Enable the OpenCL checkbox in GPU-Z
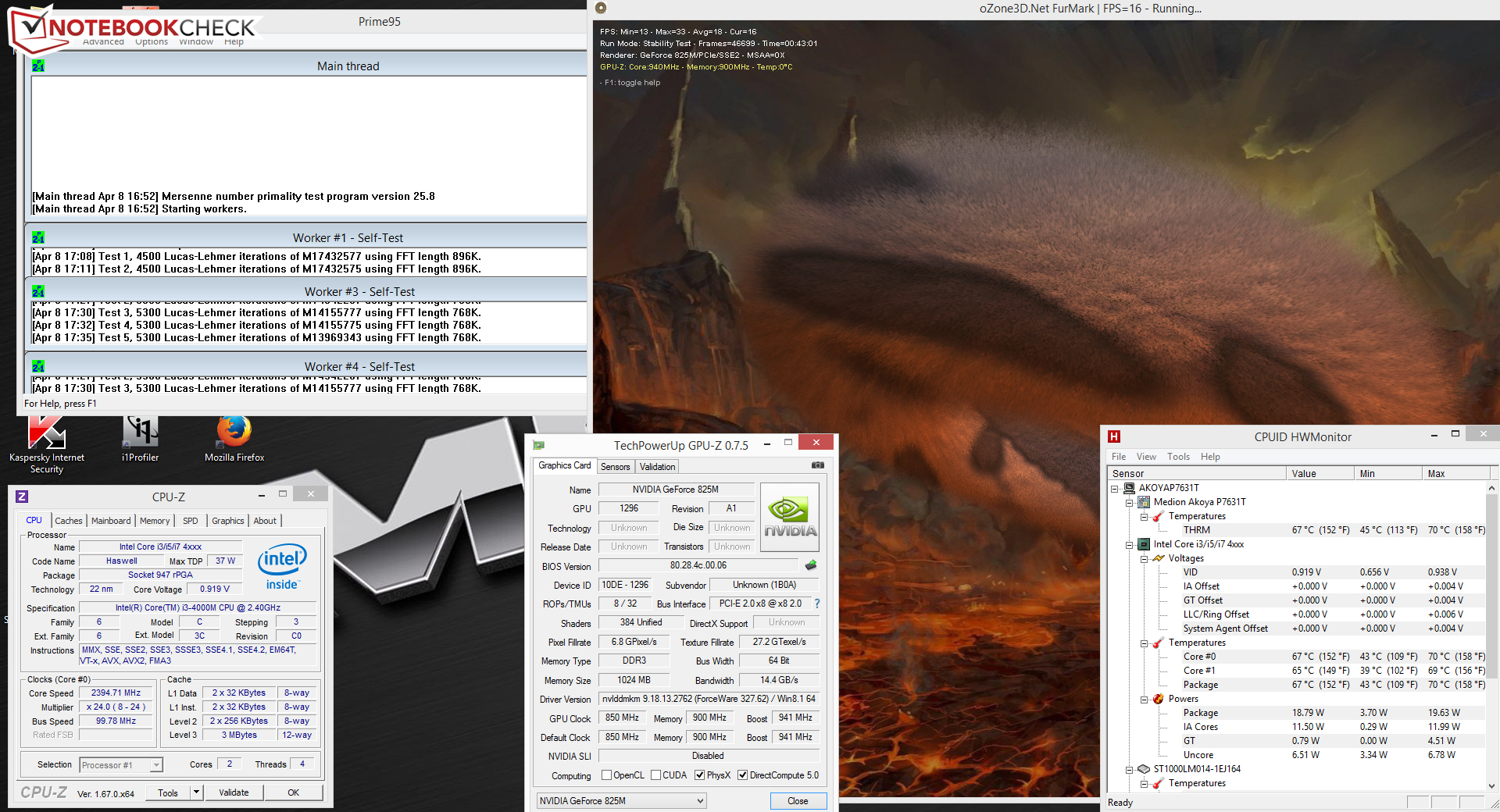Image resolution: width=1500 pixels, height=812 pixels. pos(606,775)
